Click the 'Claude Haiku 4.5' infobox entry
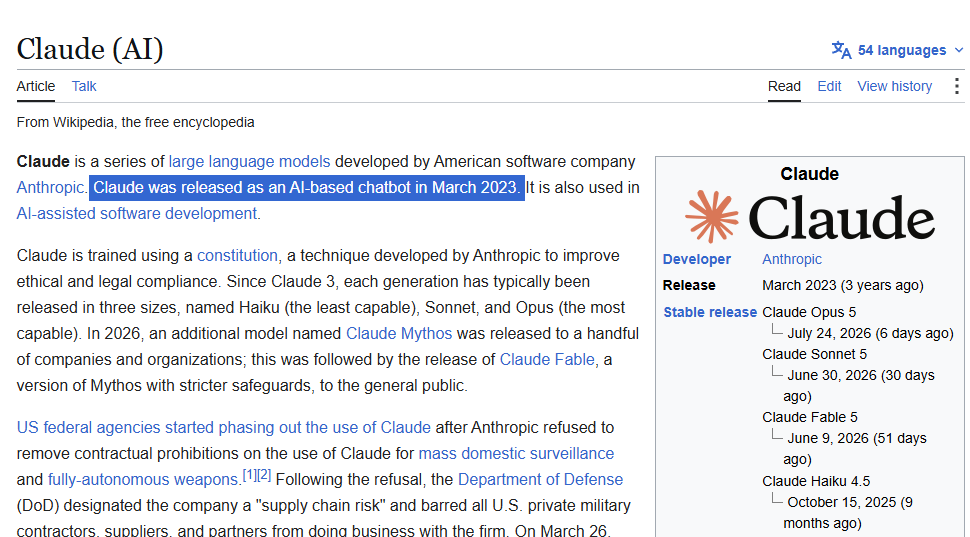 (816, 481)
